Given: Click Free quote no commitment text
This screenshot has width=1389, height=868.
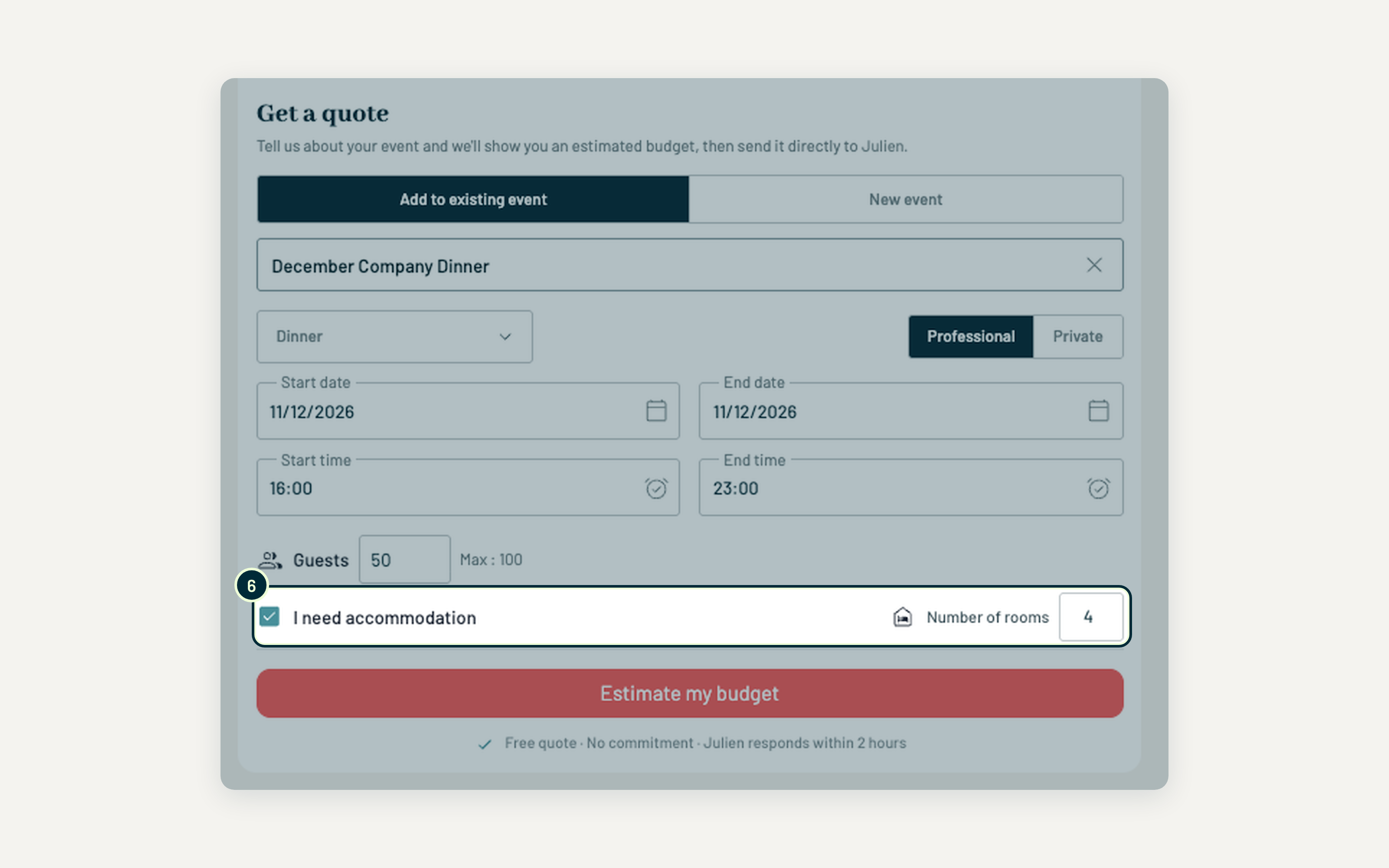Looking at the screenshot, I should coord(705,743).
